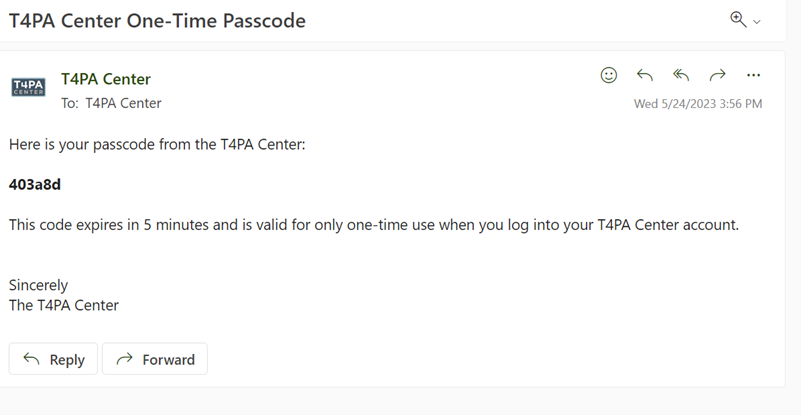
Task: Click the forward arrow icon in header
Action: click(x=717, y=75)
